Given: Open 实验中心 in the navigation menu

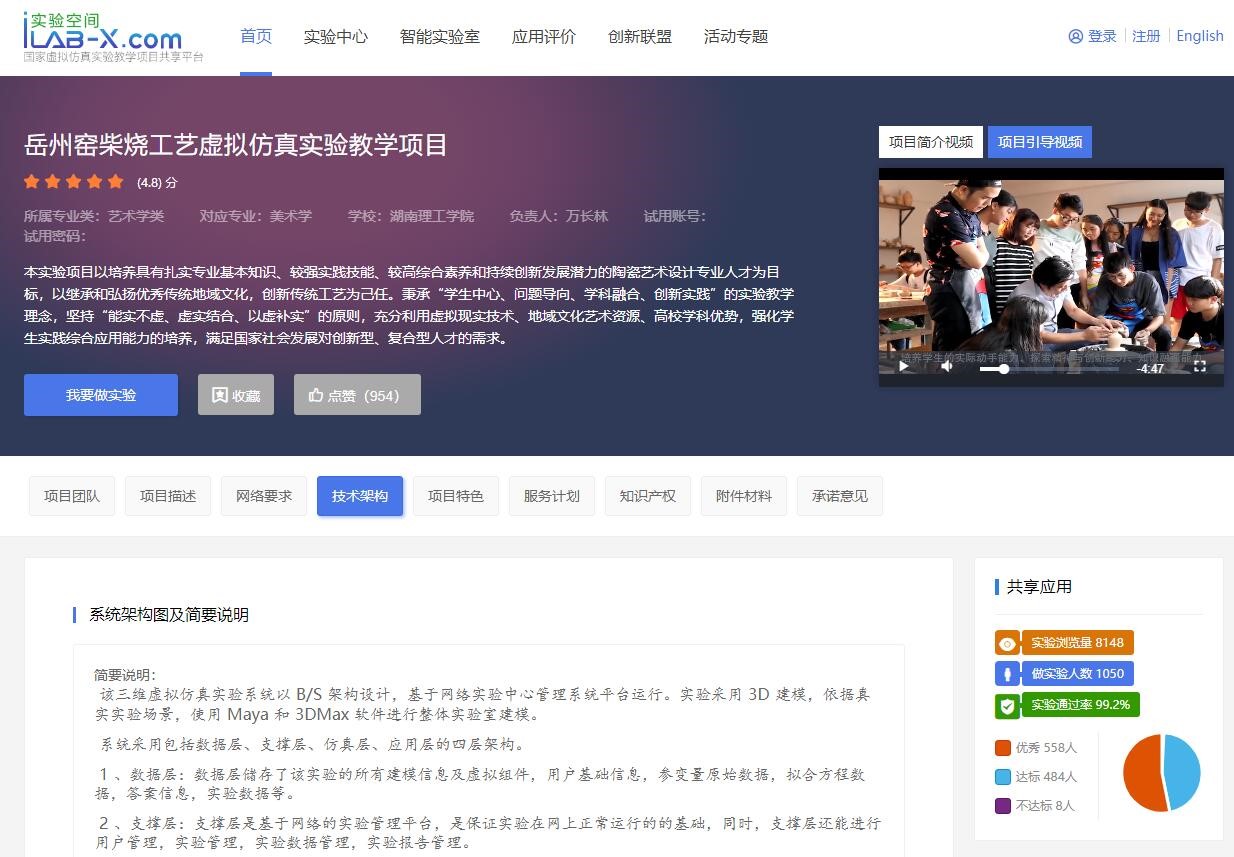Looking at the screenshot, I should coord(336,37).
